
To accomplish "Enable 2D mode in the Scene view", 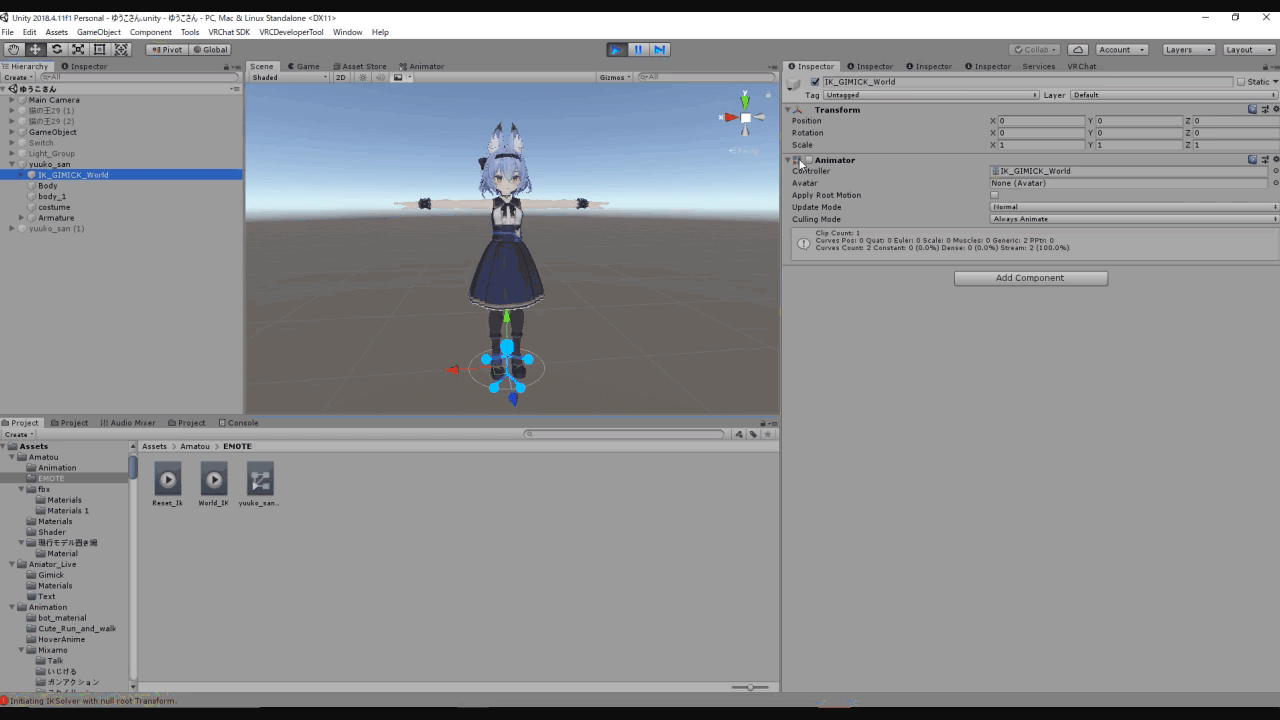I will pyautogui.click(x=341, y=77).
